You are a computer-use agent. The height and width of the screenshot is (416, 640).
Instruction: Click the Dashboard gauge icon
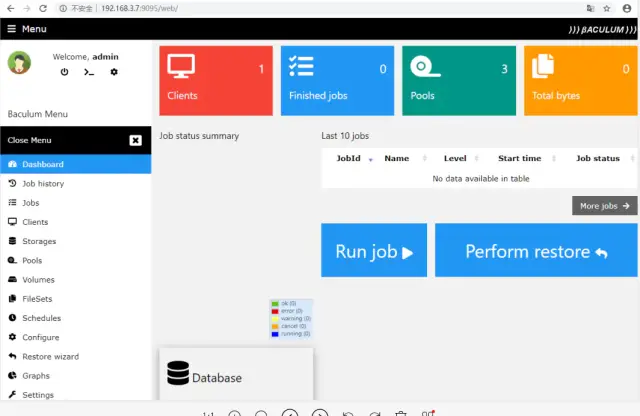pyautogui.click(x=12, y=164)
